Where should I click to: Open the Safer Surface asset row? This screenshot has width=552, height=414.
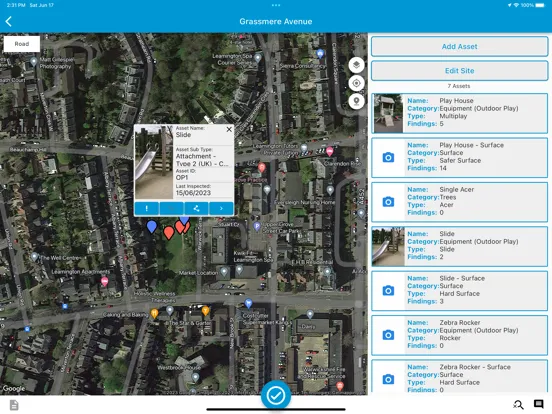click(459, 157)
